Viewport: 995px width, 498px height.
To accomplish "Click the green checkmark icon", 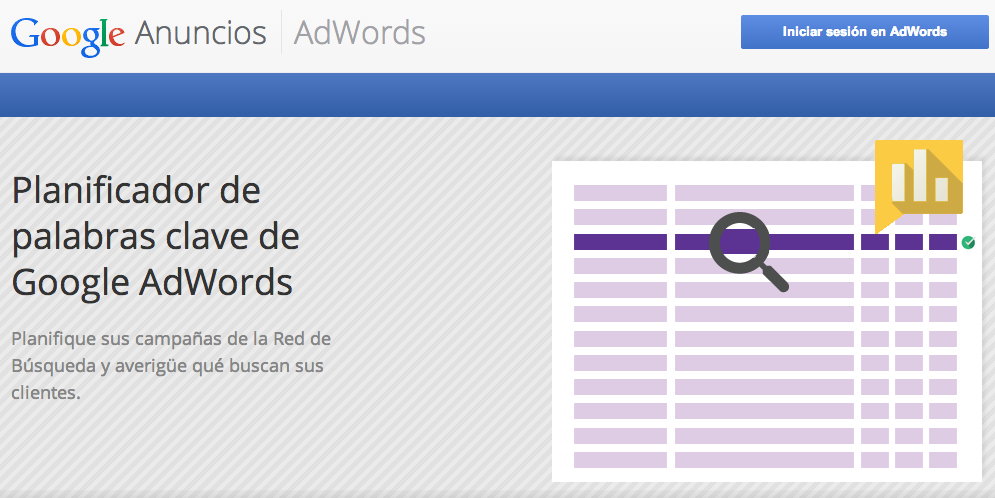I will click(x=968, y=242).
